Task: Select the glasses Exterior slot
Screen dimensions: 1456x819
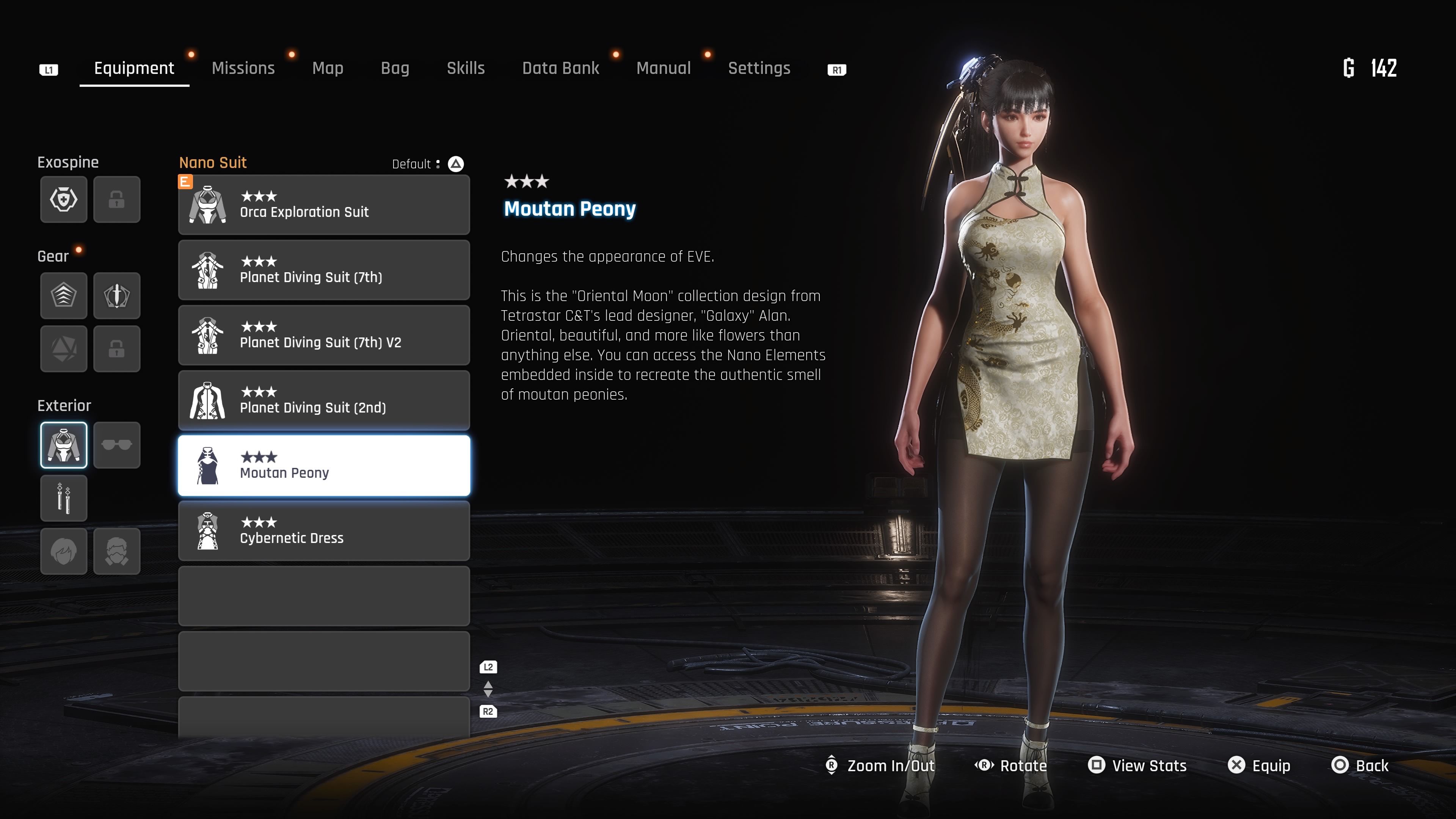Action: (x=116, y=445)
